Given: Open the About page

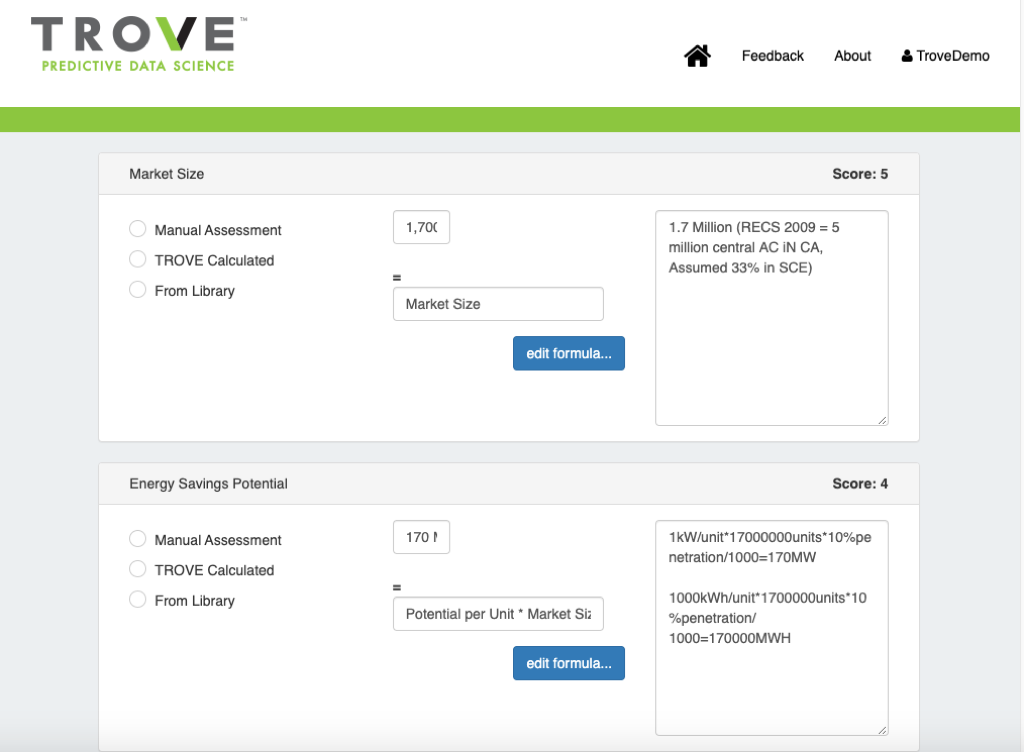Looking at the screenshot, I should tap(852, 56).
